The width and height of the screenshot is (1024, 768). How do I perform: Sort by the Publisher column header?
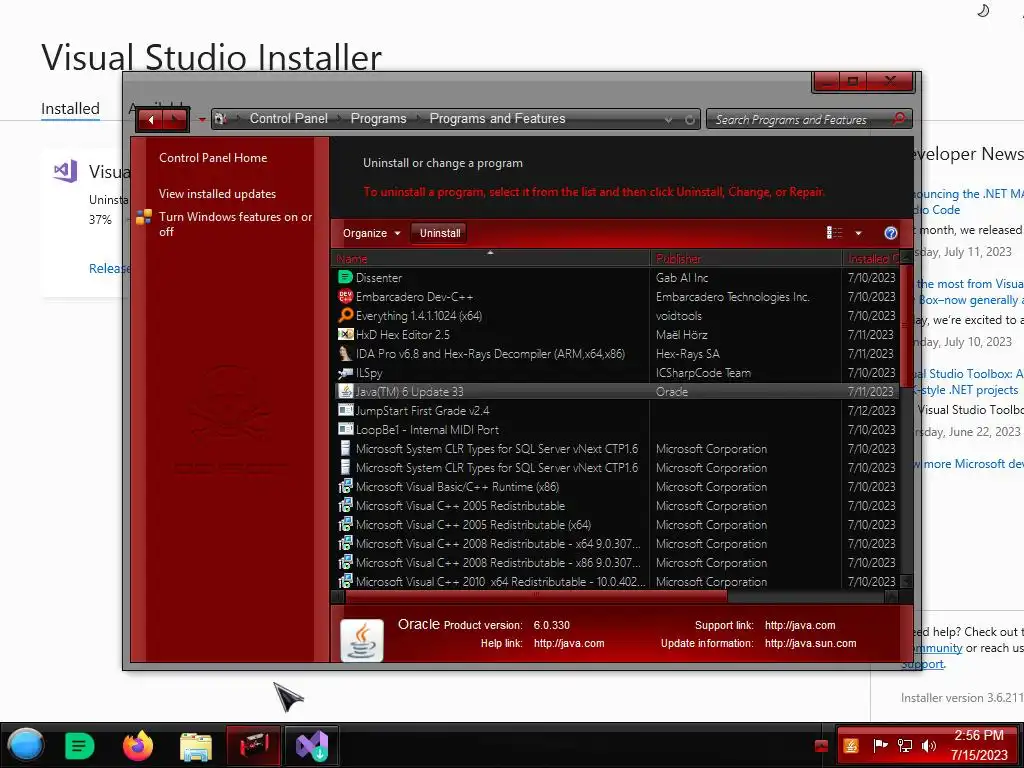746,259
